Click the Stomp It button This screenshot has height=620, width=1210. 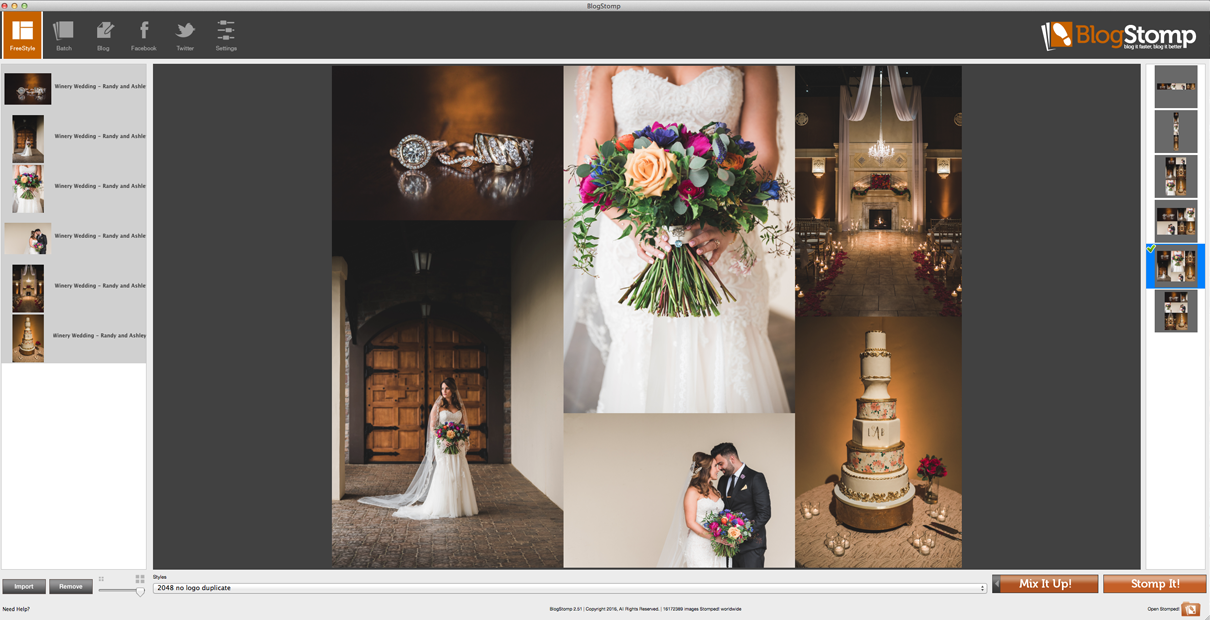(x=1155, y=583)
